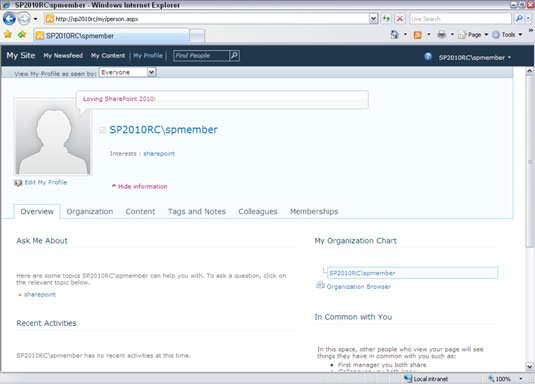Click the Recent Activities heading
Screen dimensions: 535x384
click(46, 323)
